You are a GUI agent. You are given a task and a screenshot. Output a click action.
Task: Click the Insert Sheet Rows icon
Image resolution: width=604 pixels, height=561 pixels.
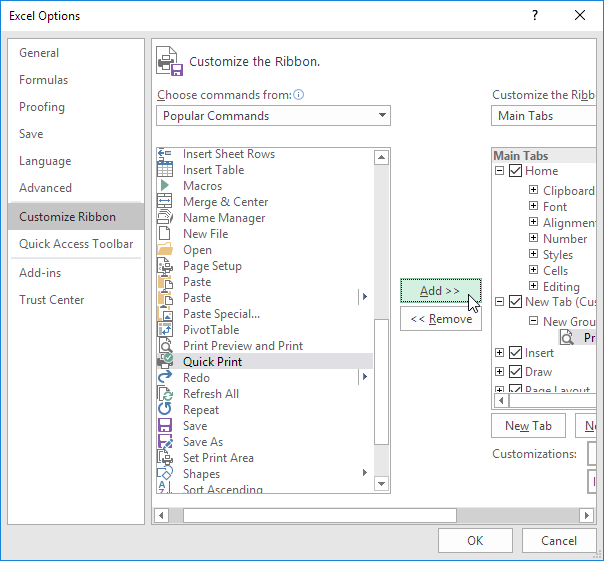(x=165, y=154)
